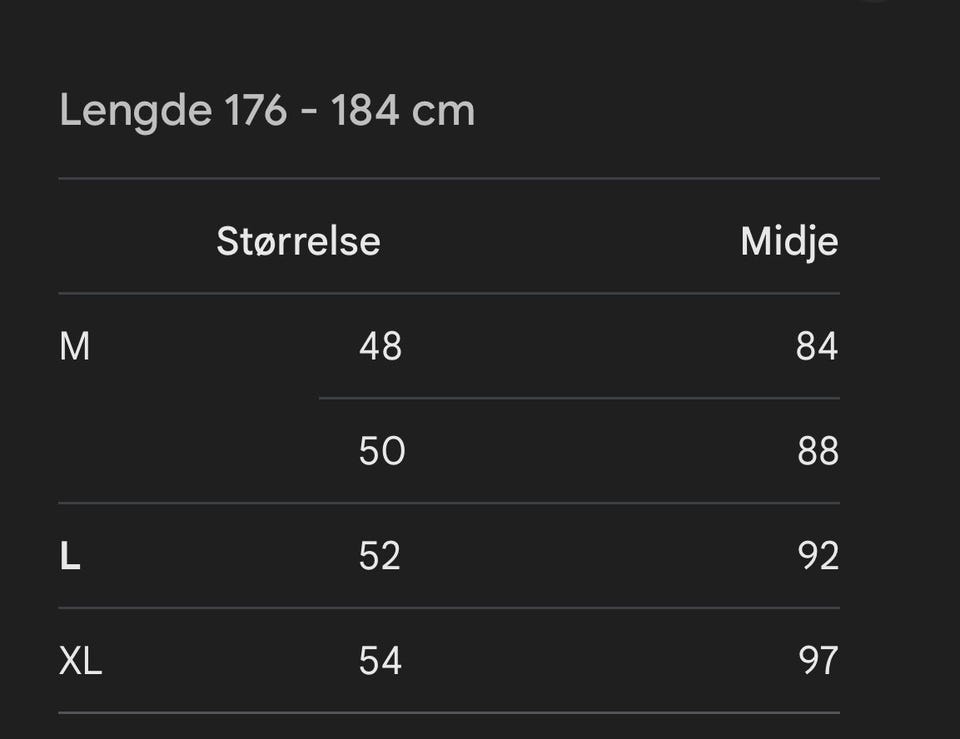The width and height of the screenshot is (960, 739).
Task: Click the divider between rows 48 and 50
Action: click(579, 398)
